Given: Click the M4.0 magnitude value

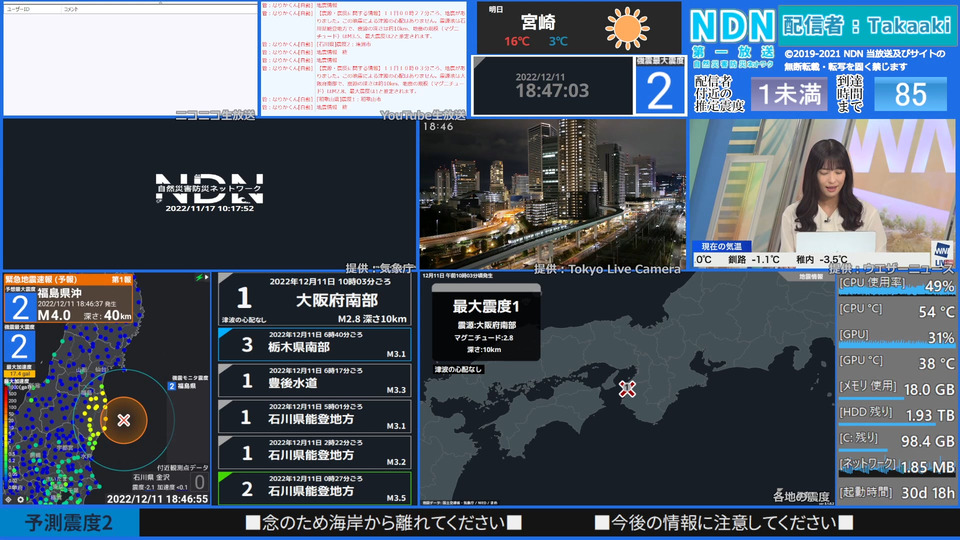Looking at the screenshot, I should (54, 315).
